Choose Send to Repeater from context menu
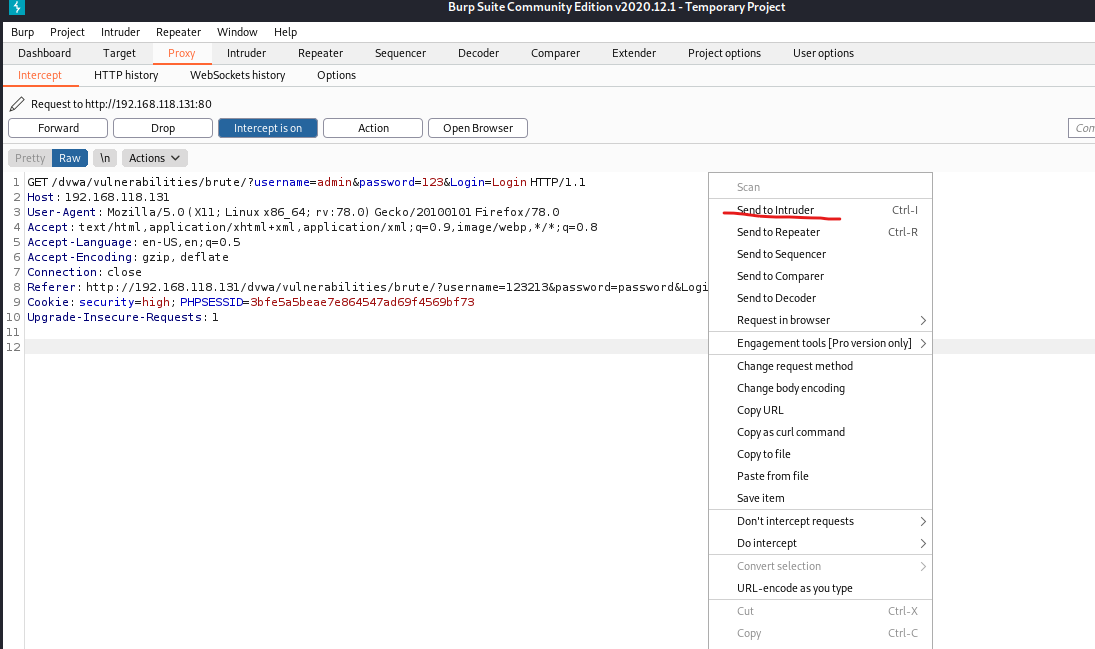This screenshot has height=649, width=1095. (x=821, y=232)
